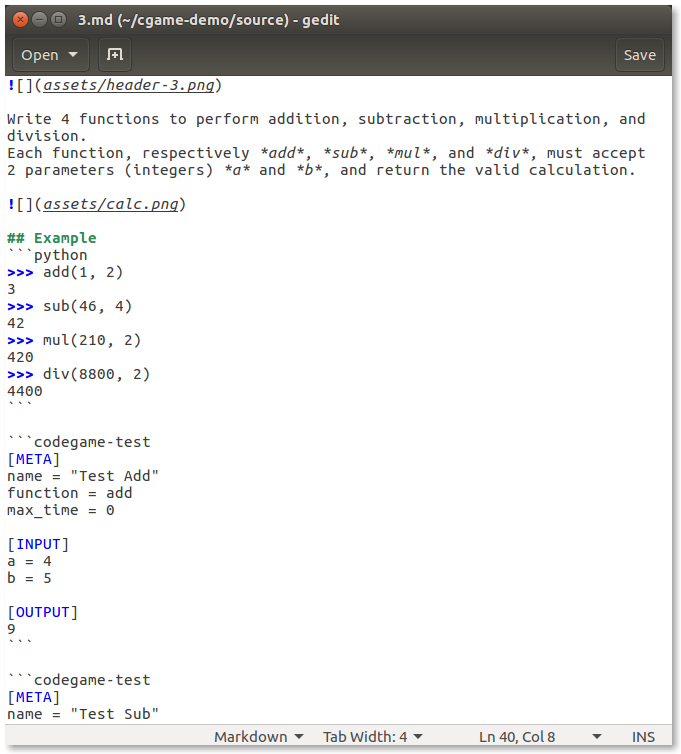This screenshot has width=681, height=754.
Task: Click the window title 3.md (~/cgame-demo/source) - gedit
Action: pos(208,20)
